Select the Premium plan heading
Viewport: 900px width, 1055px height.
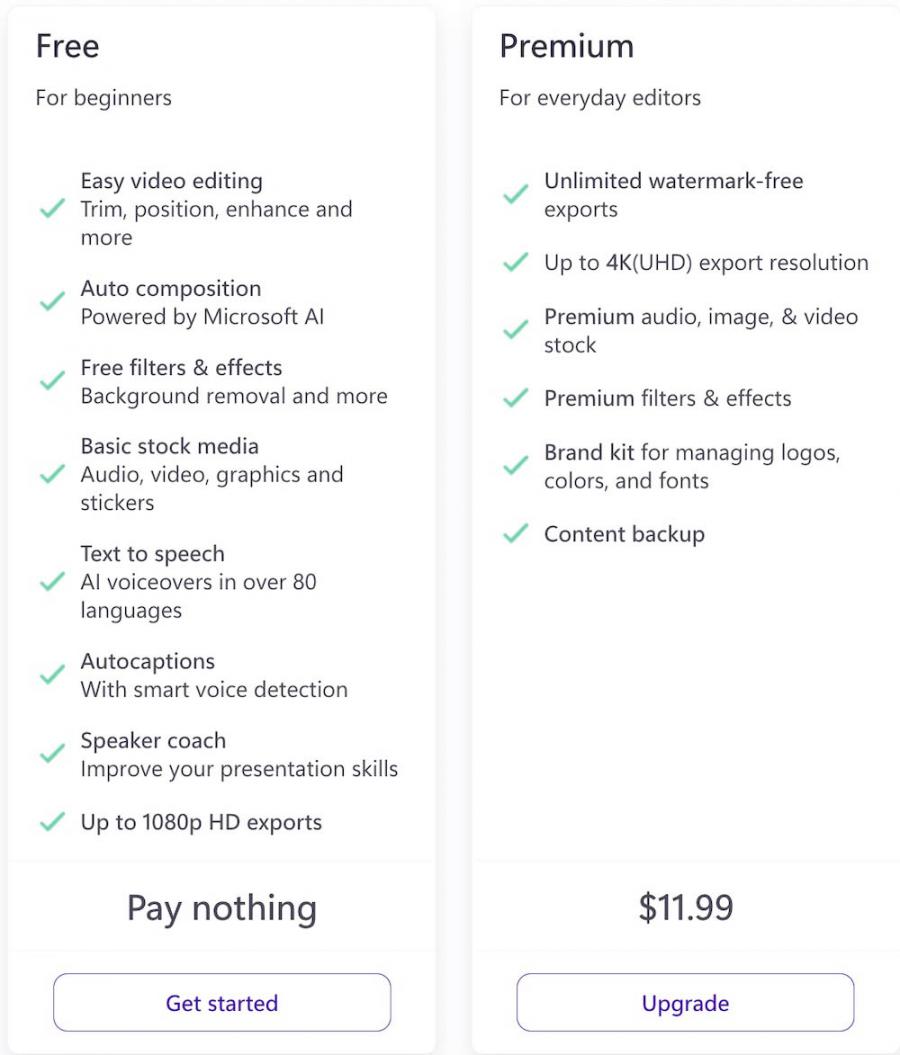566,46
